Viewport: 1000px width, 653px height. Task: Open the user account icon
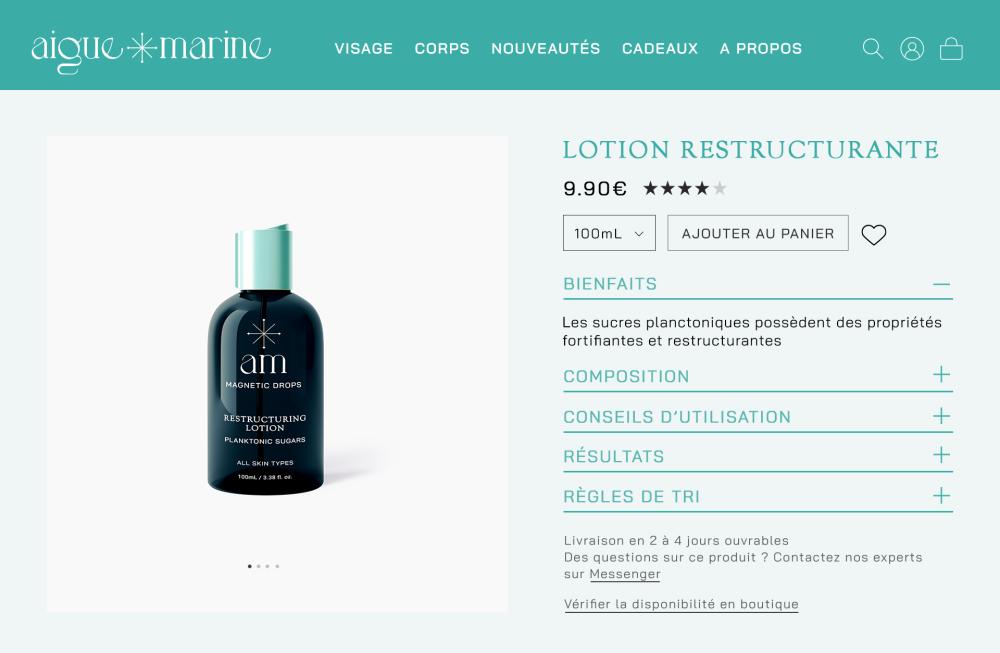(912, 48)
